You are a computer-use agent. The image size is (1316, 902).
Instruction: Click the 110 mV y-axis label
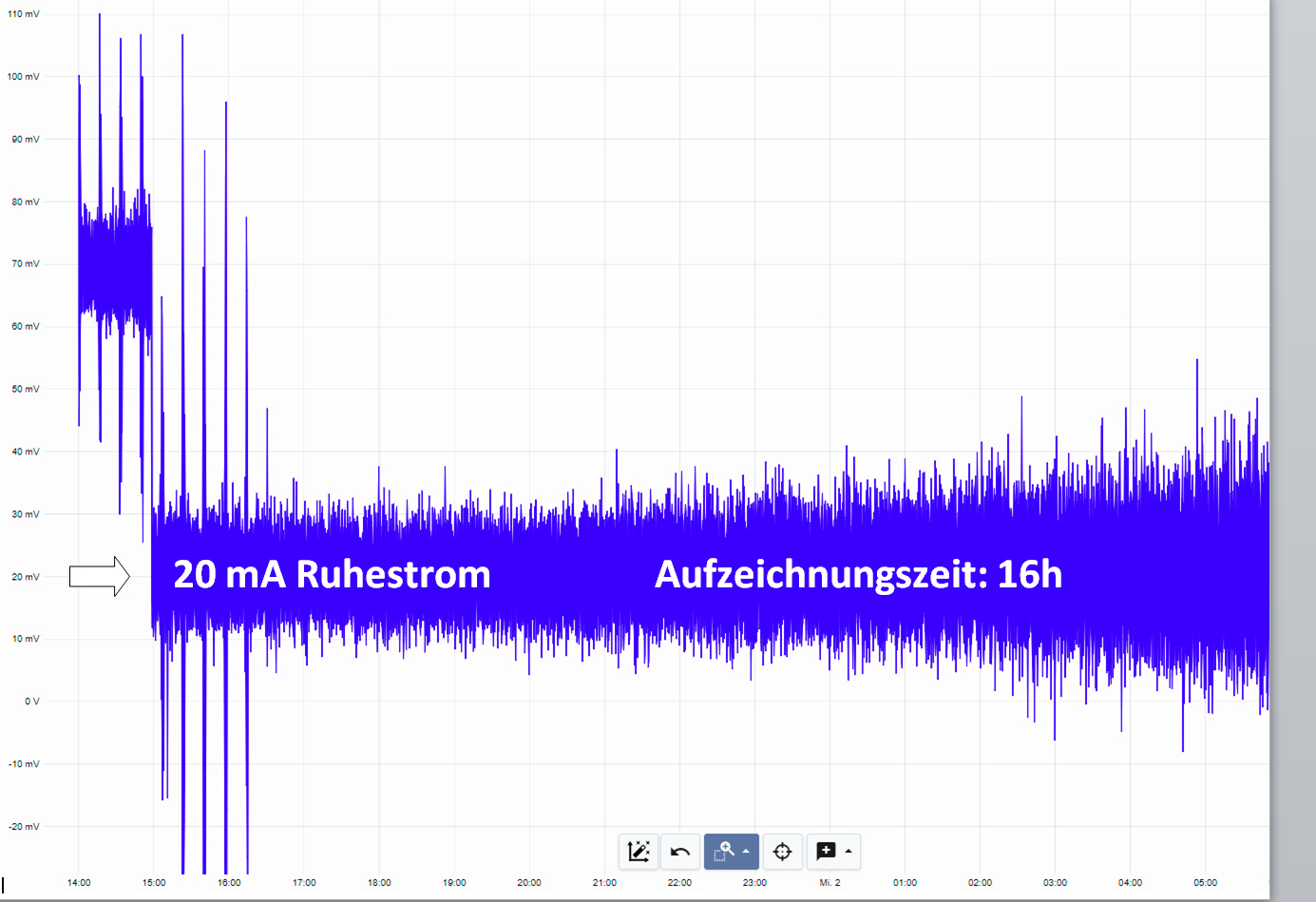coord(24,14)
